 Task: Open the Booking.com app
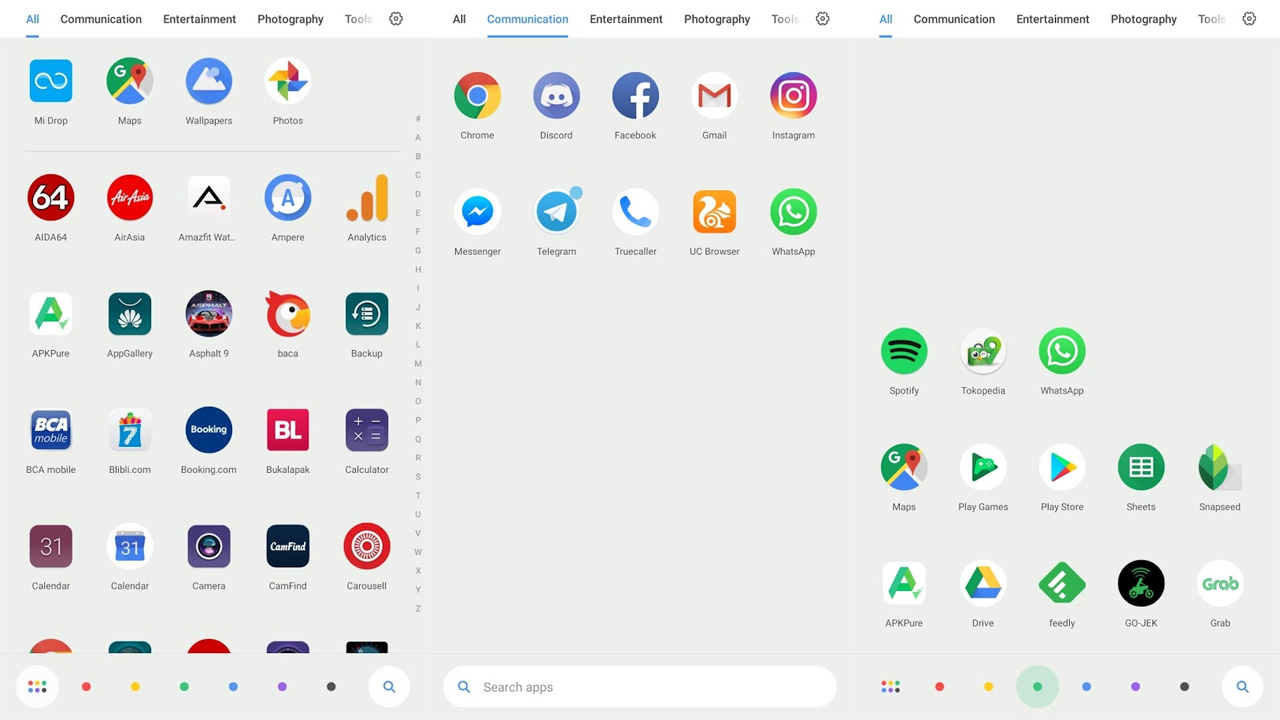tap(209, 430)
